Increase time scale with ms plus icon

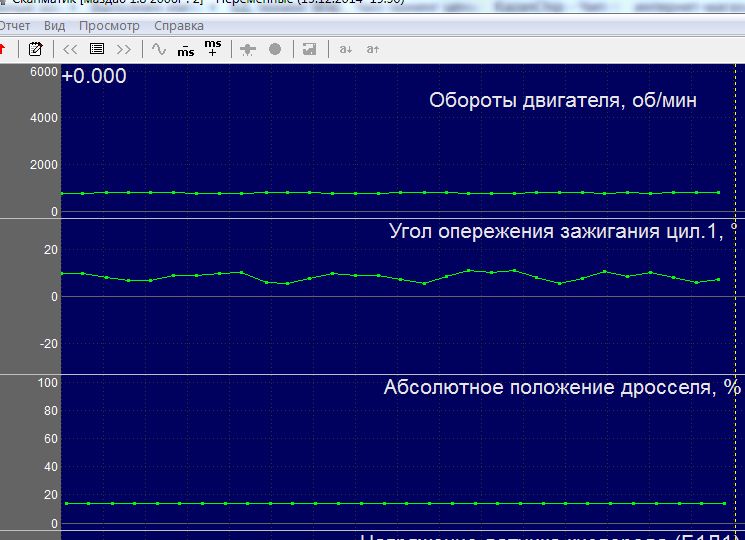pyautogui.click(x=212, y=47)
